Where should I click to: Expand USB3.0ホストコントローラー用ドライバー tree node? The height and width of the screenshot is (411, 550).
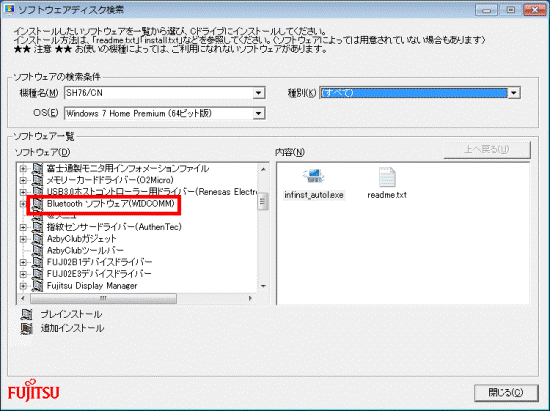[x=23, y=192]
